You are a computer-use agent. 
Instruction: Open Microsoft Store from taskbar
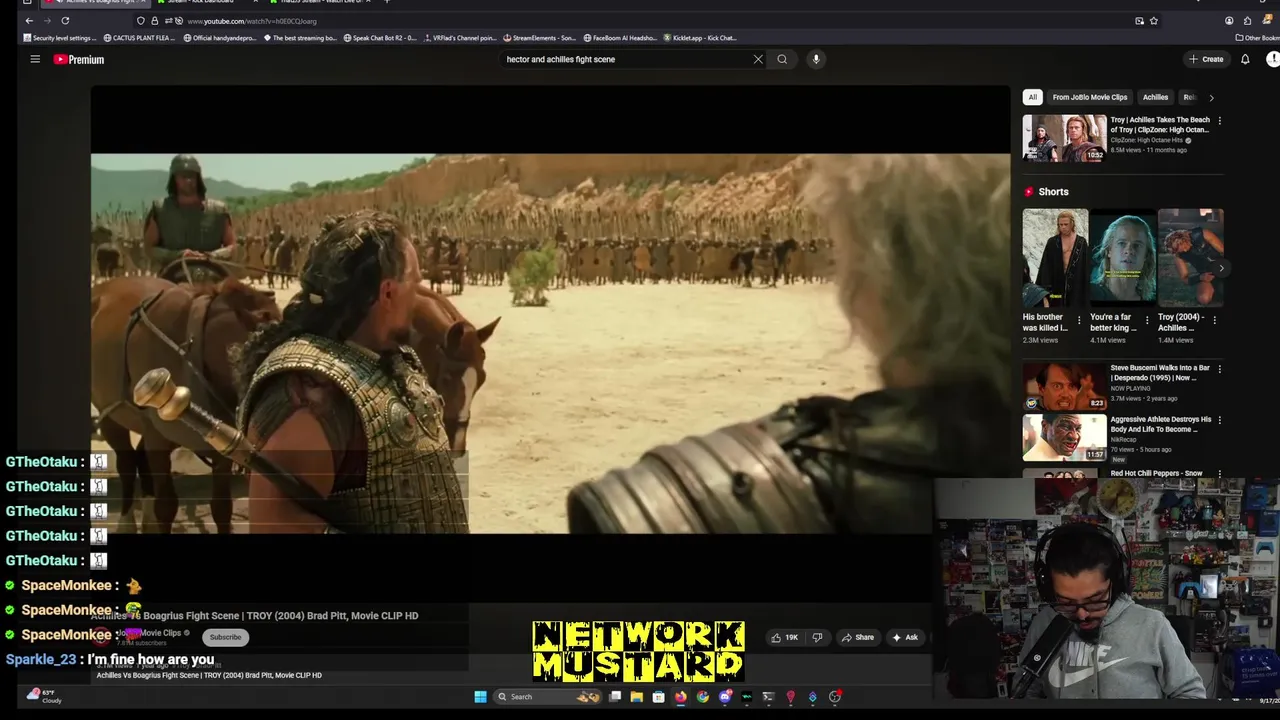coord(658,697)
